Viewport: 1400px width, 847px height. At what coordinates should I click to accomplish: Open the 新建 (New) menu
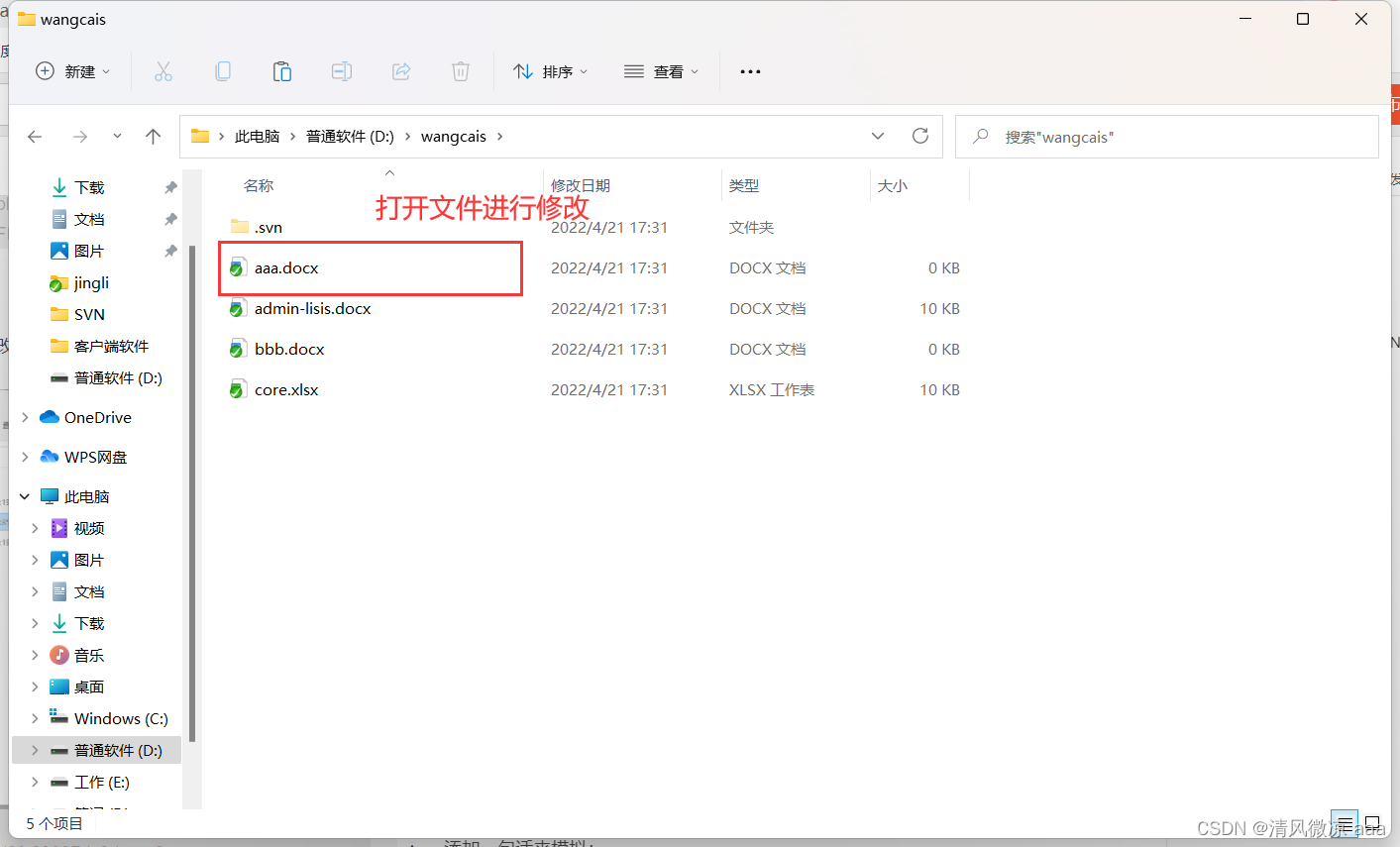pos(73,71)
